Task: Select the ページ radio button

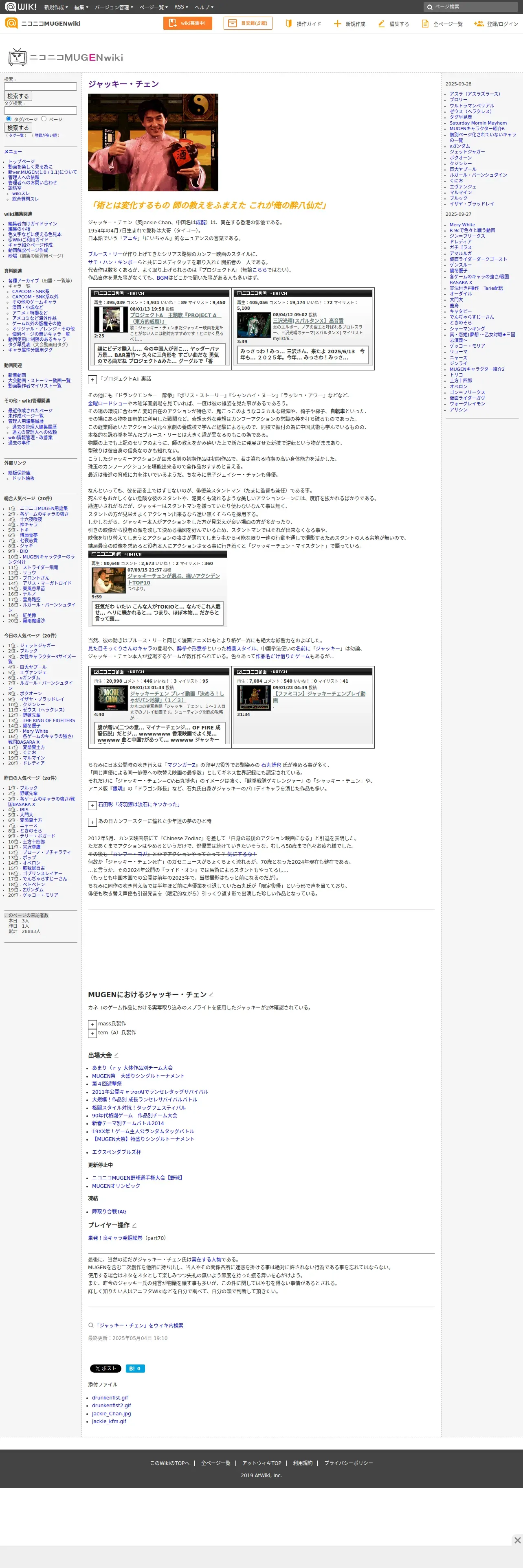Action: [44, 119]
